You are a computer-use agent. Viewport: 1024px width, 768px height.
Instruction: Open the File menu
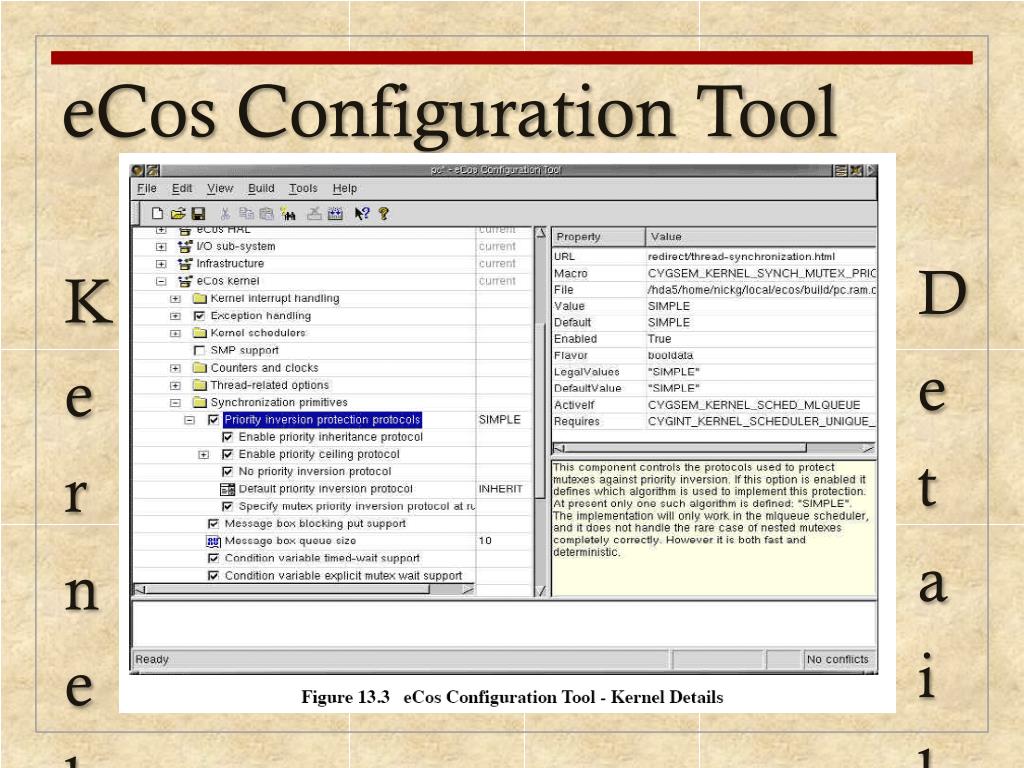coord(147,189)
